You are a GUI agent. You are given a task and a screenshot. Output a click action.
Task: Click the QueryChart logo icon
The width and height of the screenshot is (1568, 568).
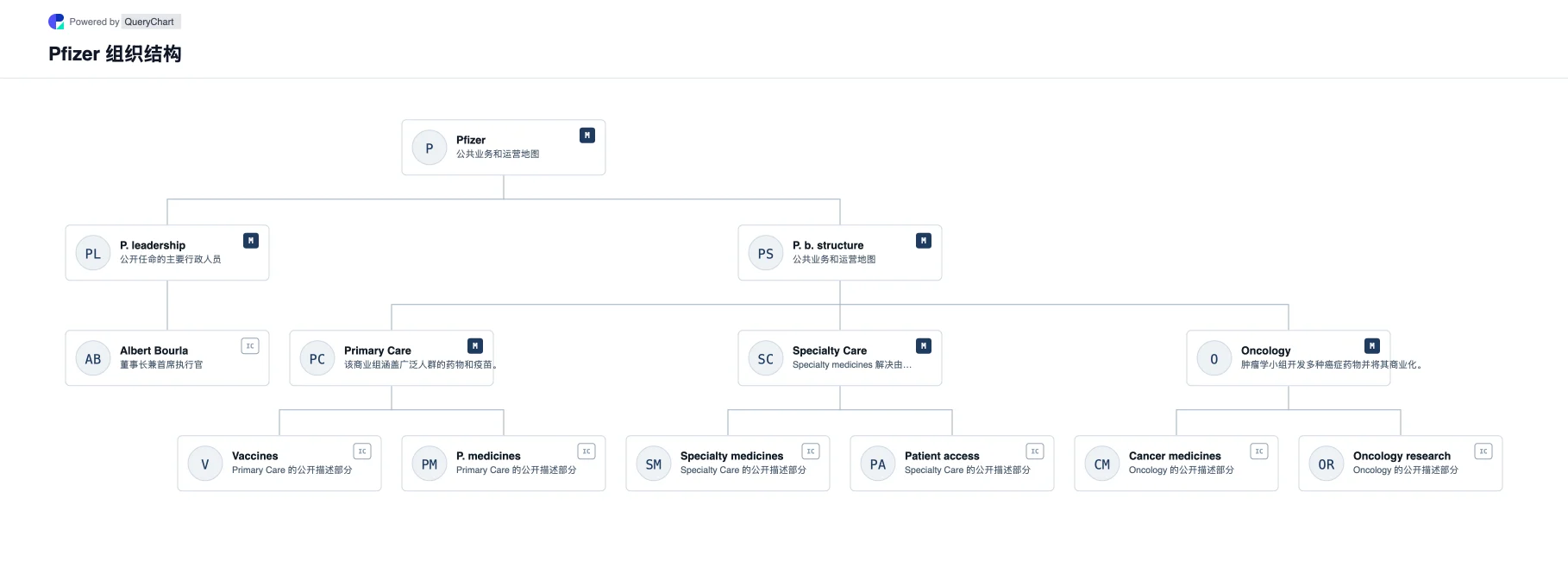coord(56,22)
